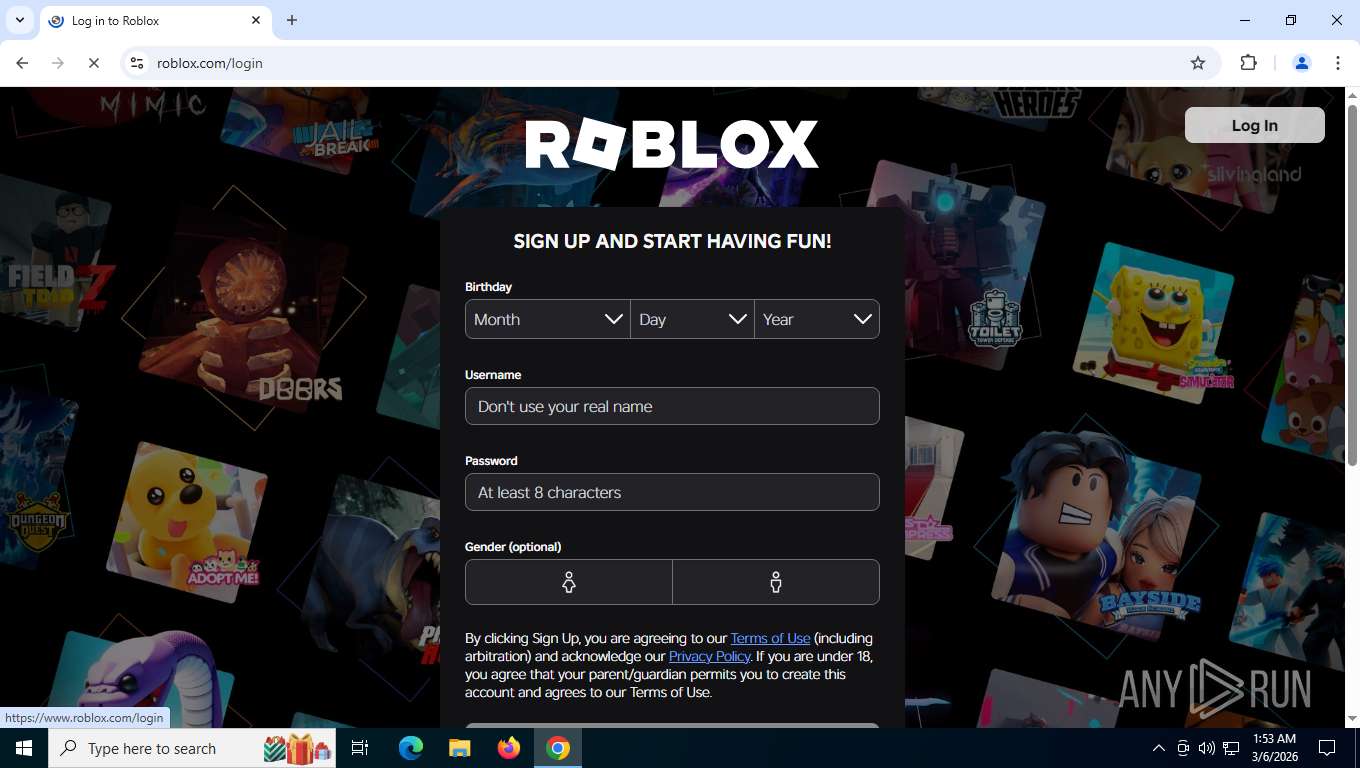This screenshot has height=768, width=1360.
Task: Open the network tray icon
Action: (x=1231, y=748)
